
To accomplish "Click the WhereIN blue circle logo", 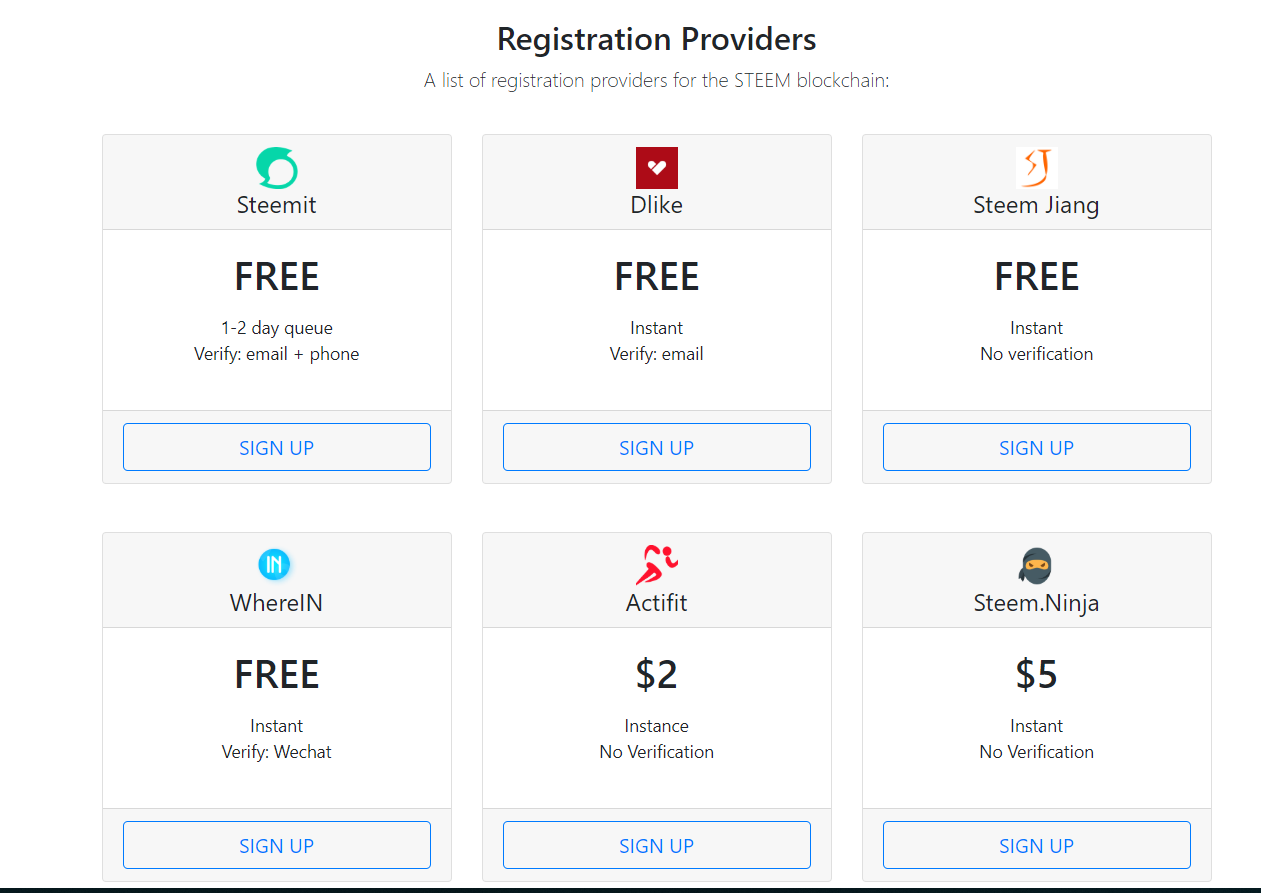I will pyautogui.click(x=274, y=565).
